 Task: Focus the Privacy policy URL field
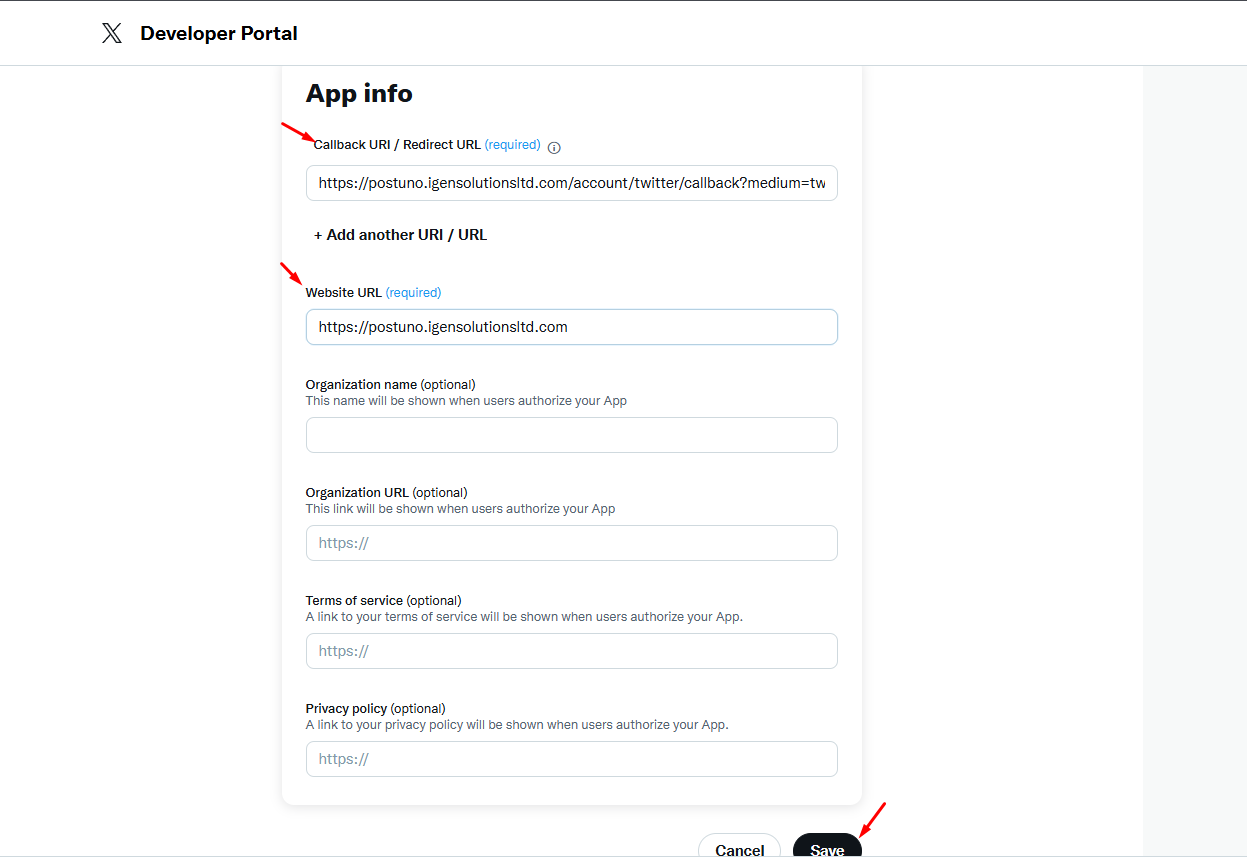(x=571, y=759)
